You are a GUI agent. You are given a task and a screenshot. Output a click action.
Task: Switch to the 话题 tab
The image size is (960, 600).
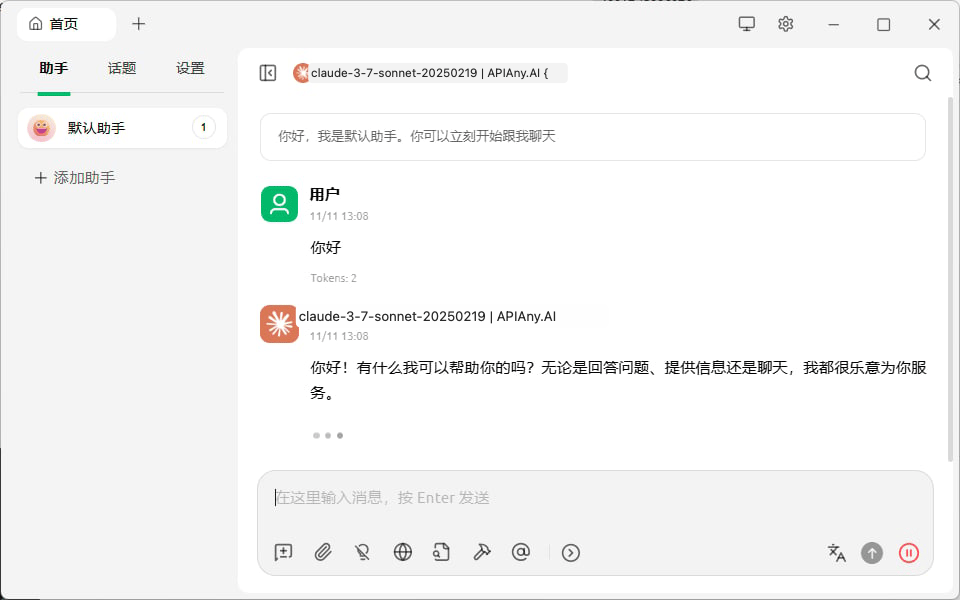[x=122, y=69]
